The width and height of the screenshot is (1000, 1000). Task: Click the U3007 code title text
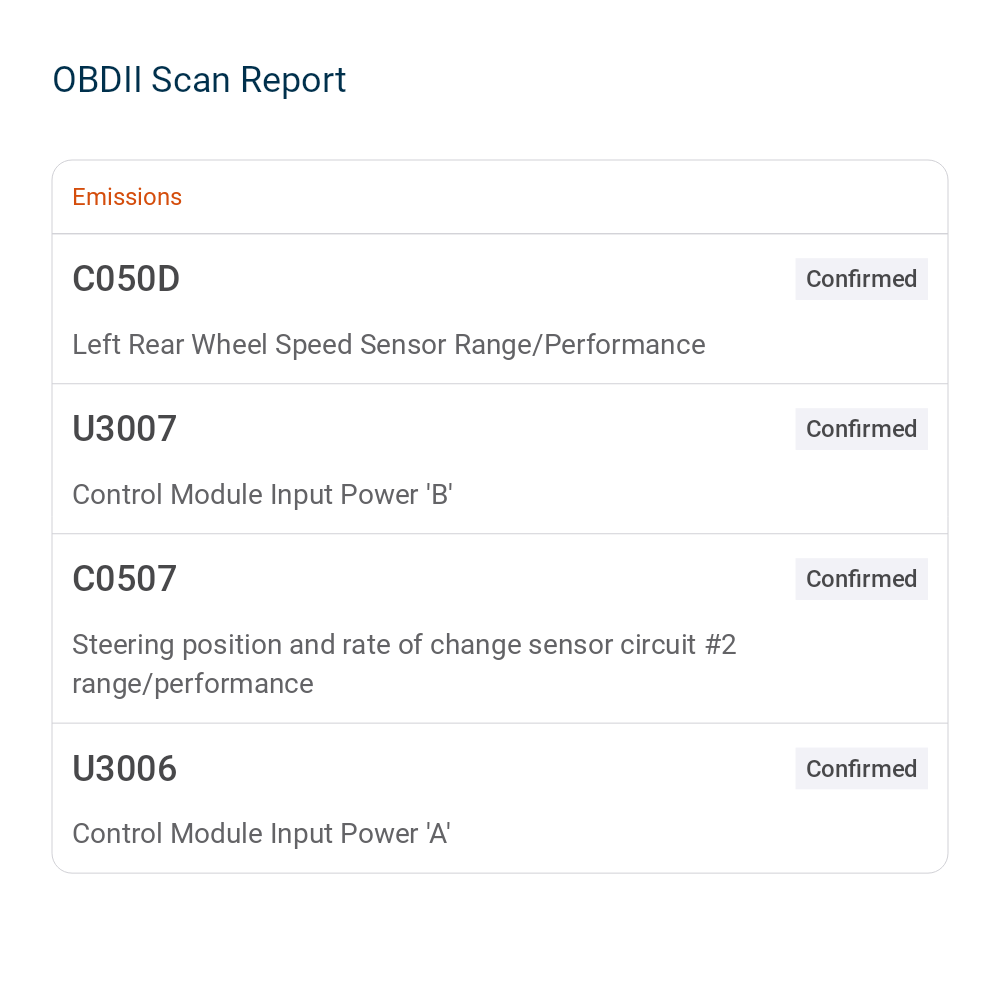pos(124,429)
